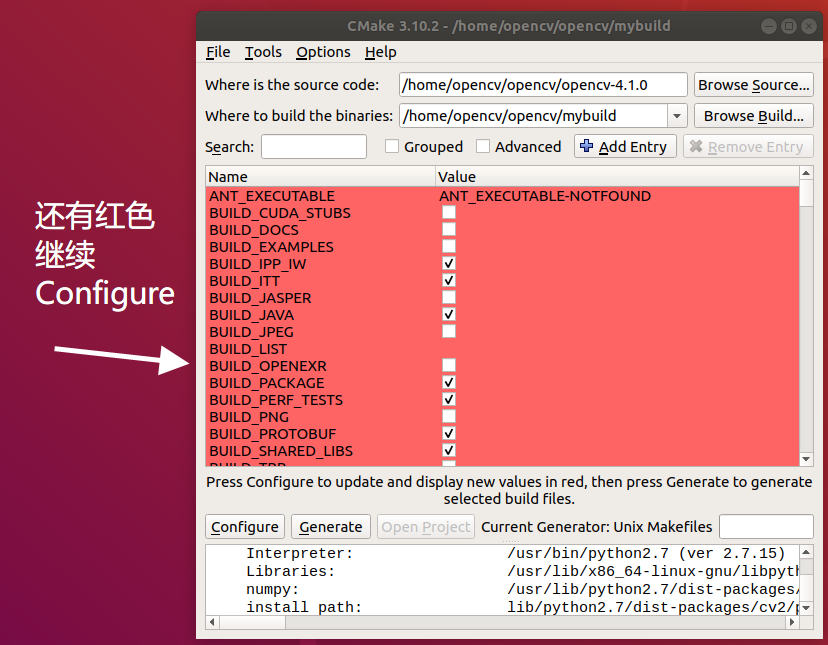828x645 pixels.
Task: Toggle the BUILD_PNG checkbox
Action: click(449, 416)
